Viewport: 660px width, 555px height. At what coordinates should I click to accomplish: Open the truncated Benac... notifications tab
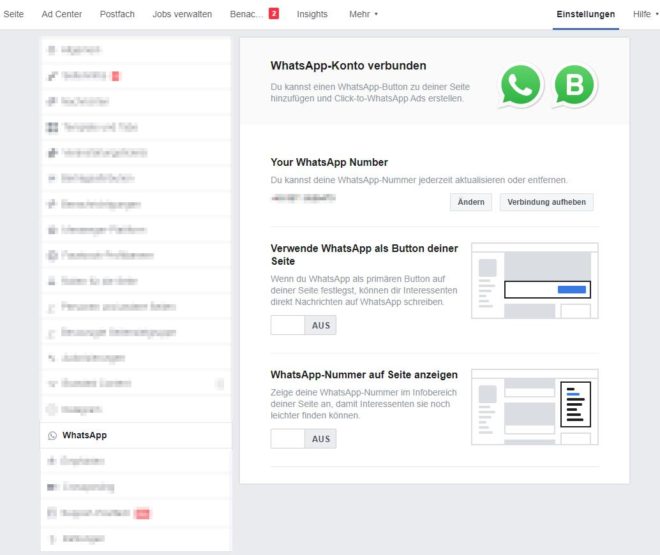click(x=246, y=14)
